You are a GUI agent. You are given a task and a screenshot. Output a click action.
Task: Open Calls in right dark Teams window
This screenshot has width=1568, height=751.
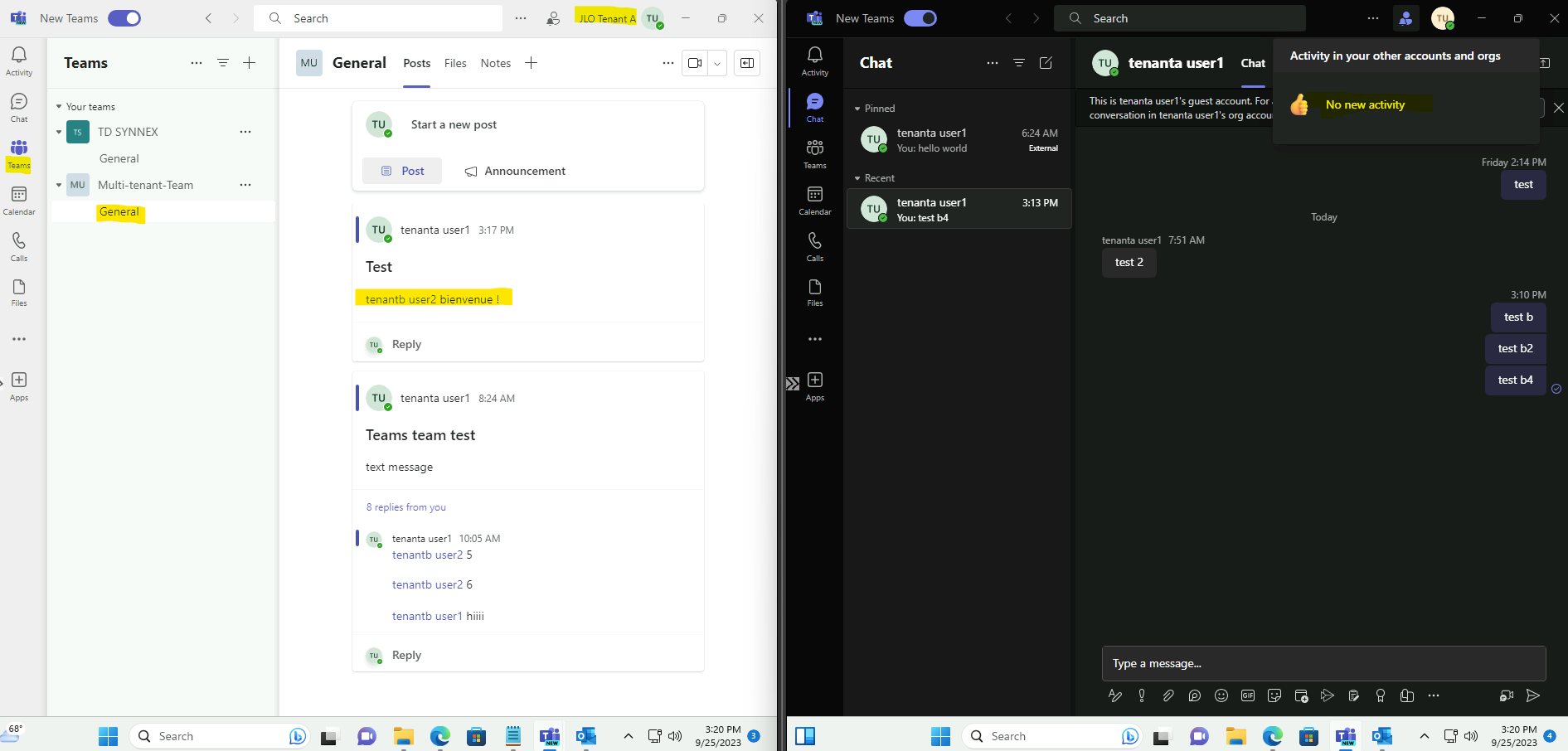(815, 247)
